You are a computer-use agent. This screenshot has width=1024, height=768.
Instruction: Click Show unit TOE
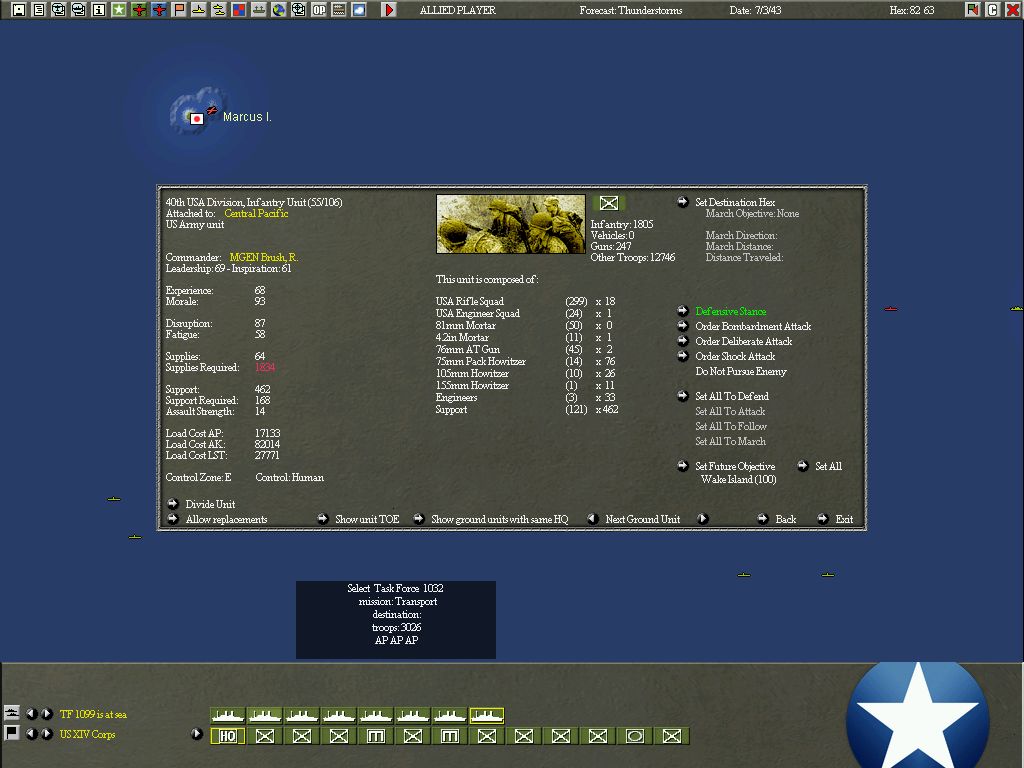pos(366,519)
